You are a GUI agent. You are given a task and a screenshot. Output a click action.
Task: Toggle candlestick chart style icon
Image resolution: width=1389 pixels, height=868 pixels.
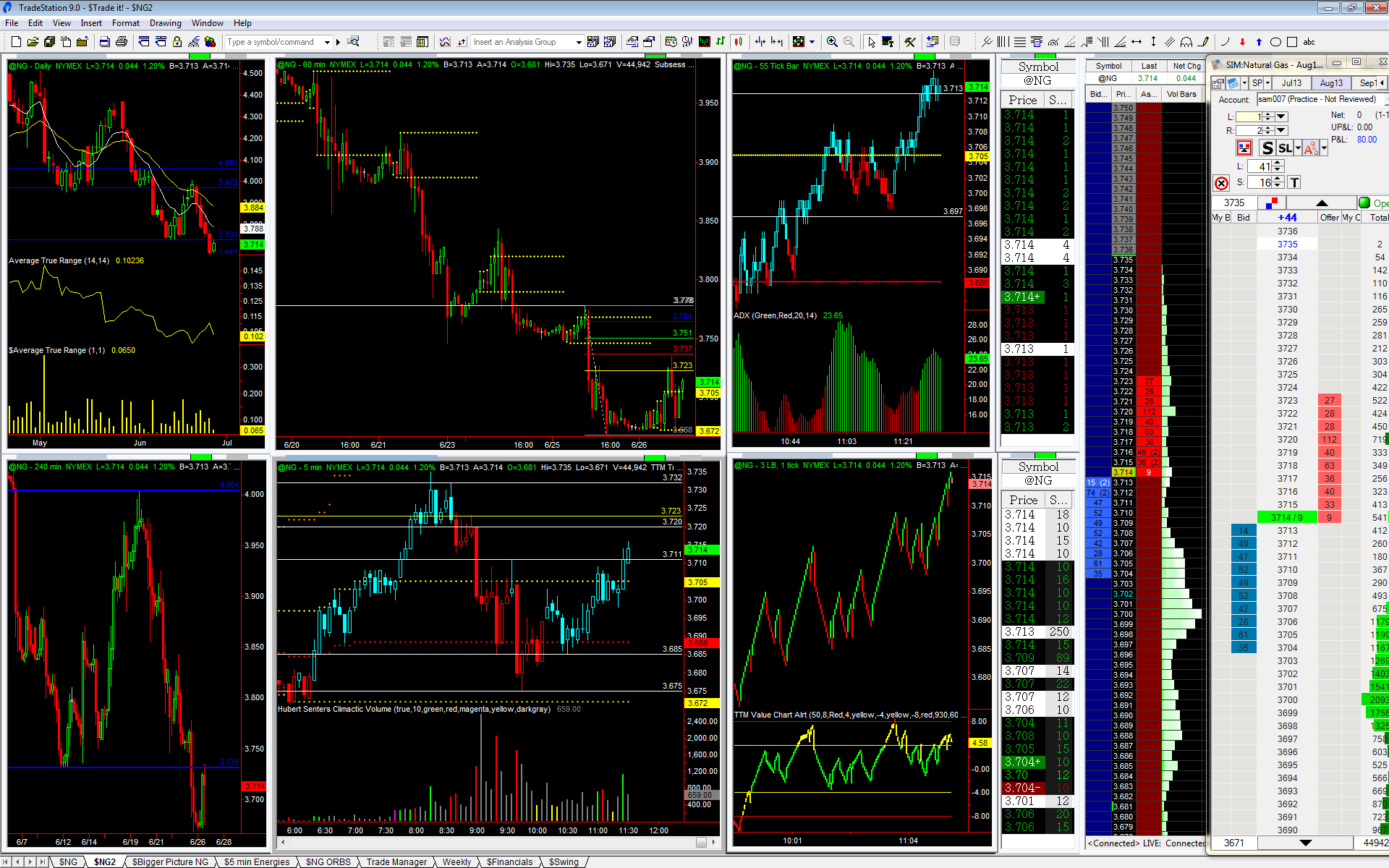[x=738, y=42]
